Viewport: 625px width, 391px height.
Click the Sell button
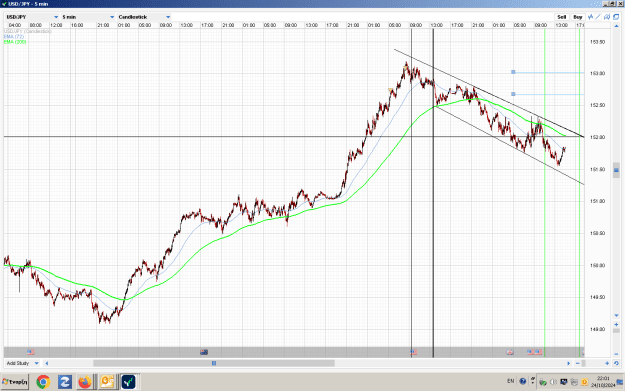pos(561,17)
